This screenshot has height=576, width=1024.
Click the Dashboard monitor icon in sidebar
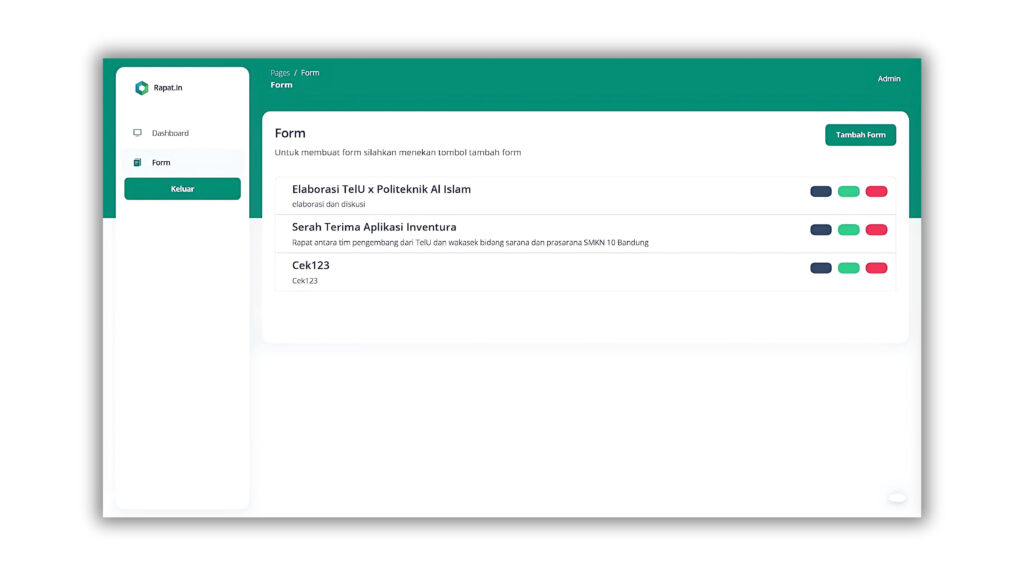coord(137,133)
